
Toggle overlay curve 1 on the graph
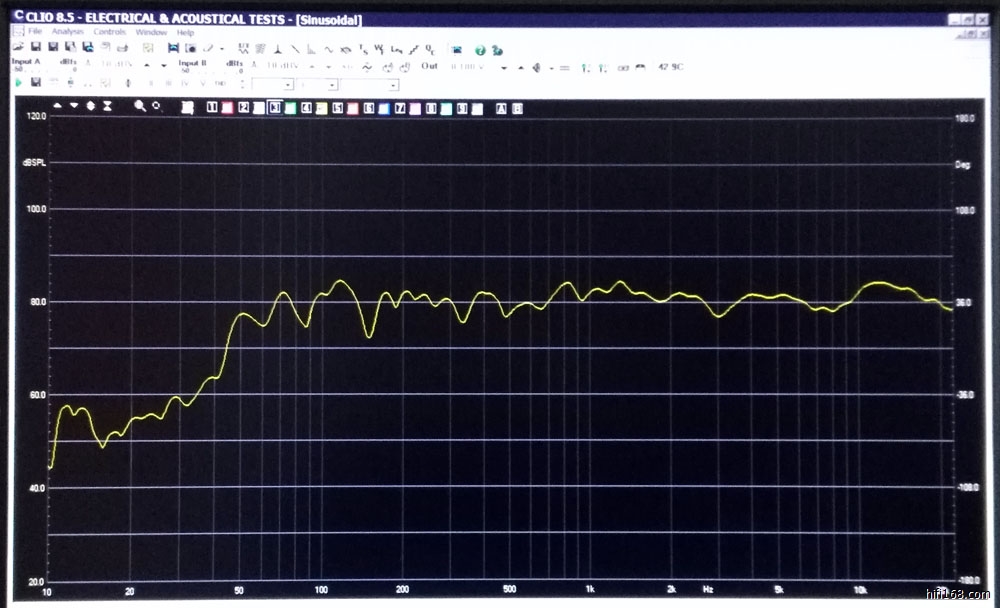click(x=212, y=107)
